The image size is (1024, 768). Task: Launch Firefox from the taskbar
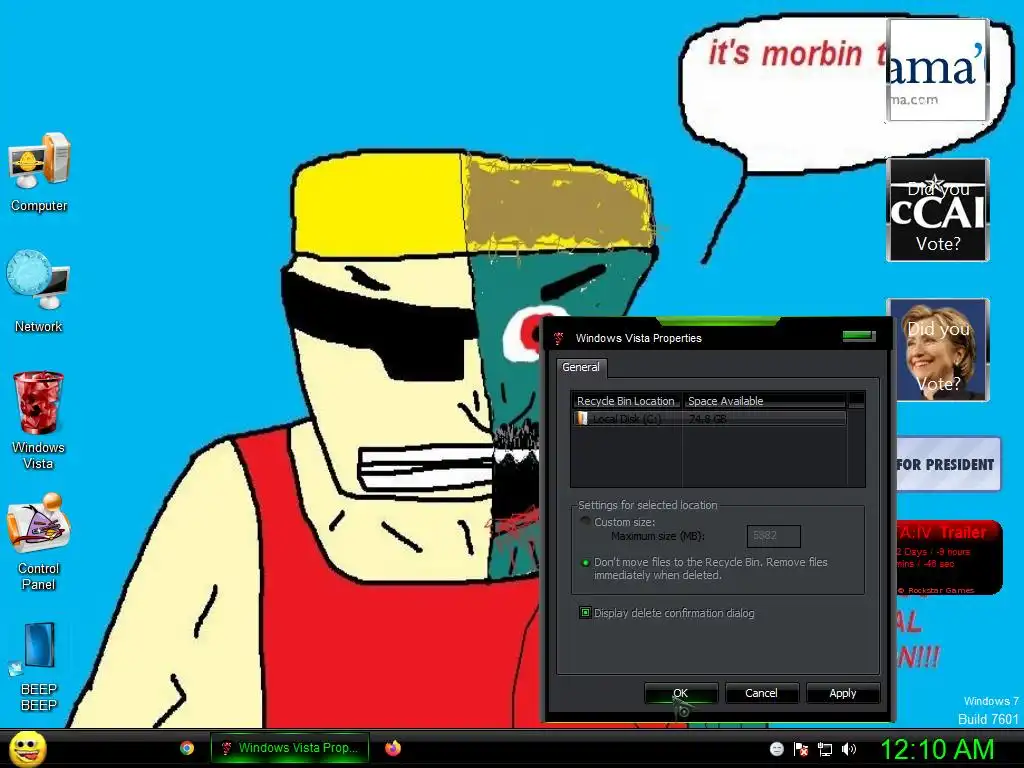[392, 748]
